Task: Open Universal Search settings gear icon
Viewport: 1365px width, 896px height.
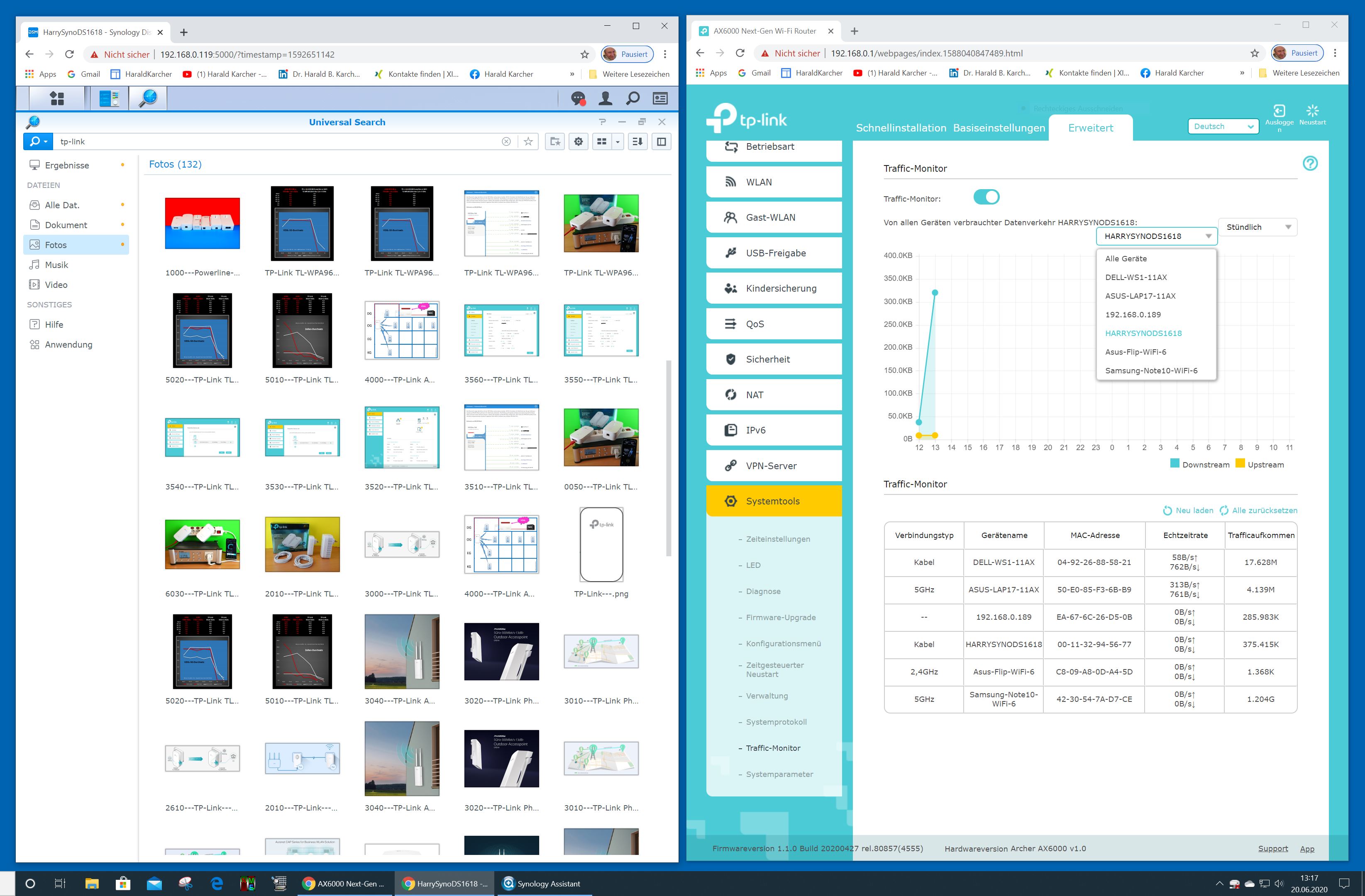Action: pos(578,141)
